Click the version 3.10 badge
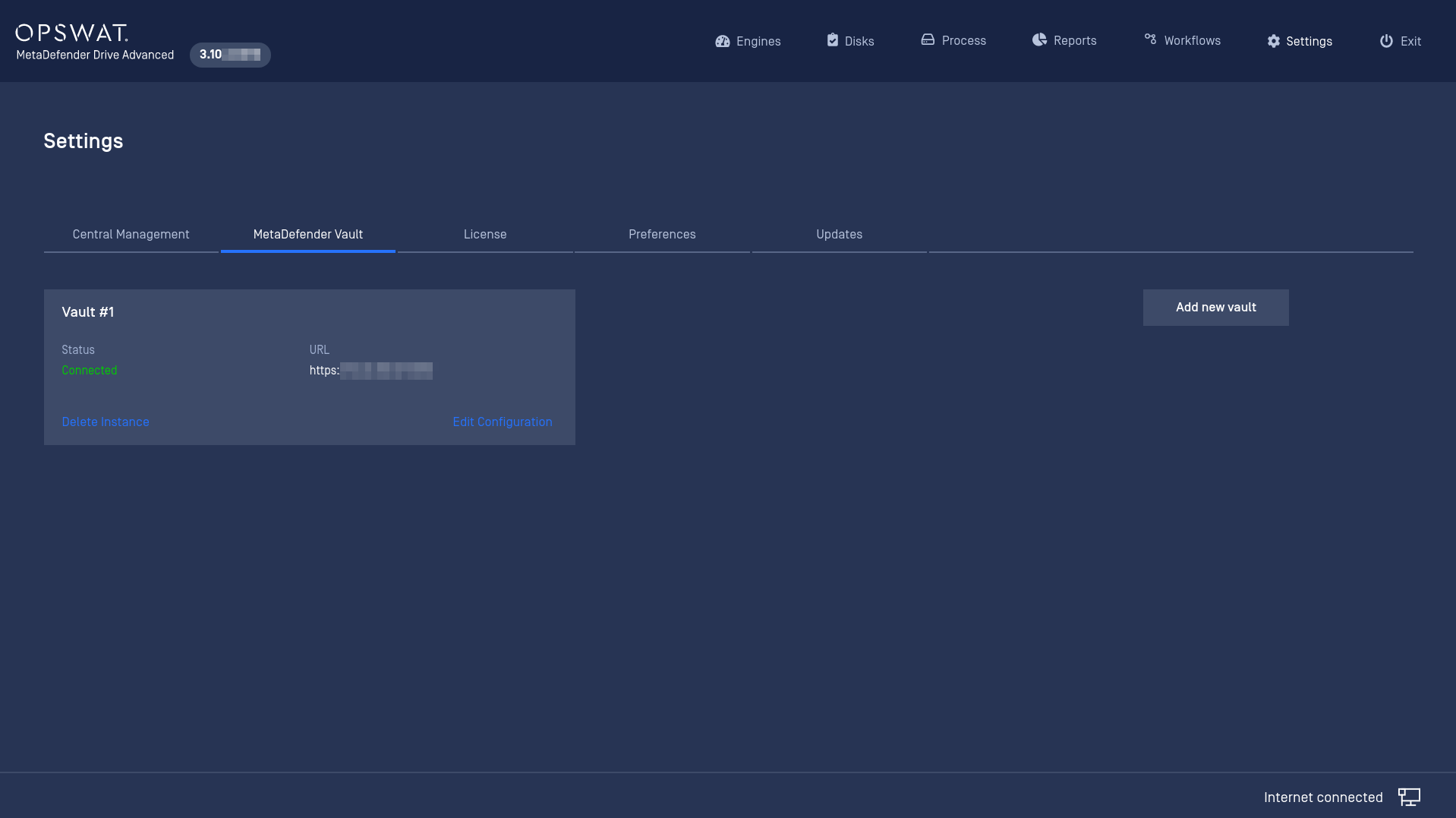 [230, 55]
